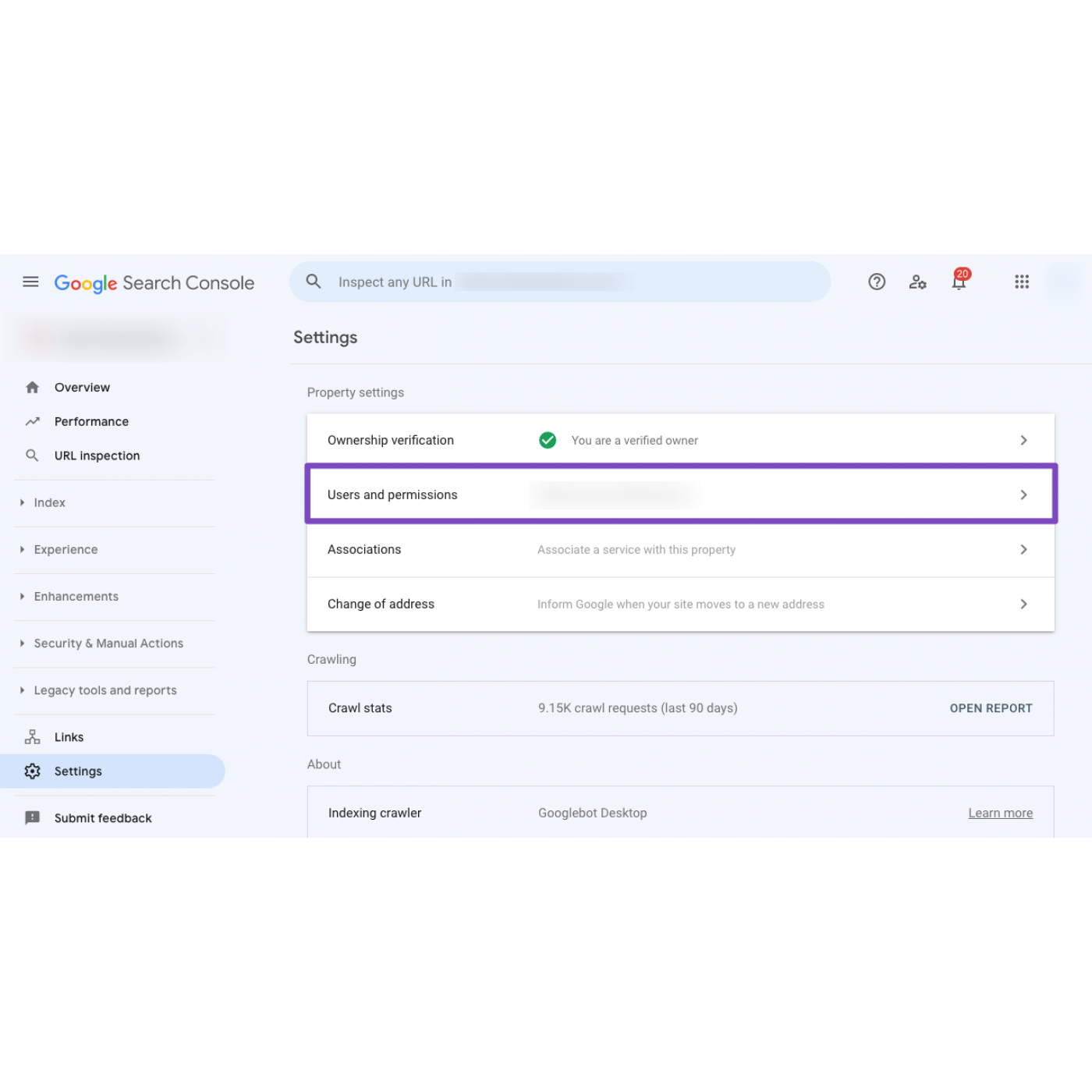1092x1092 pixels.
Task: Open the user settings icon in header
Action: (917, 282)
